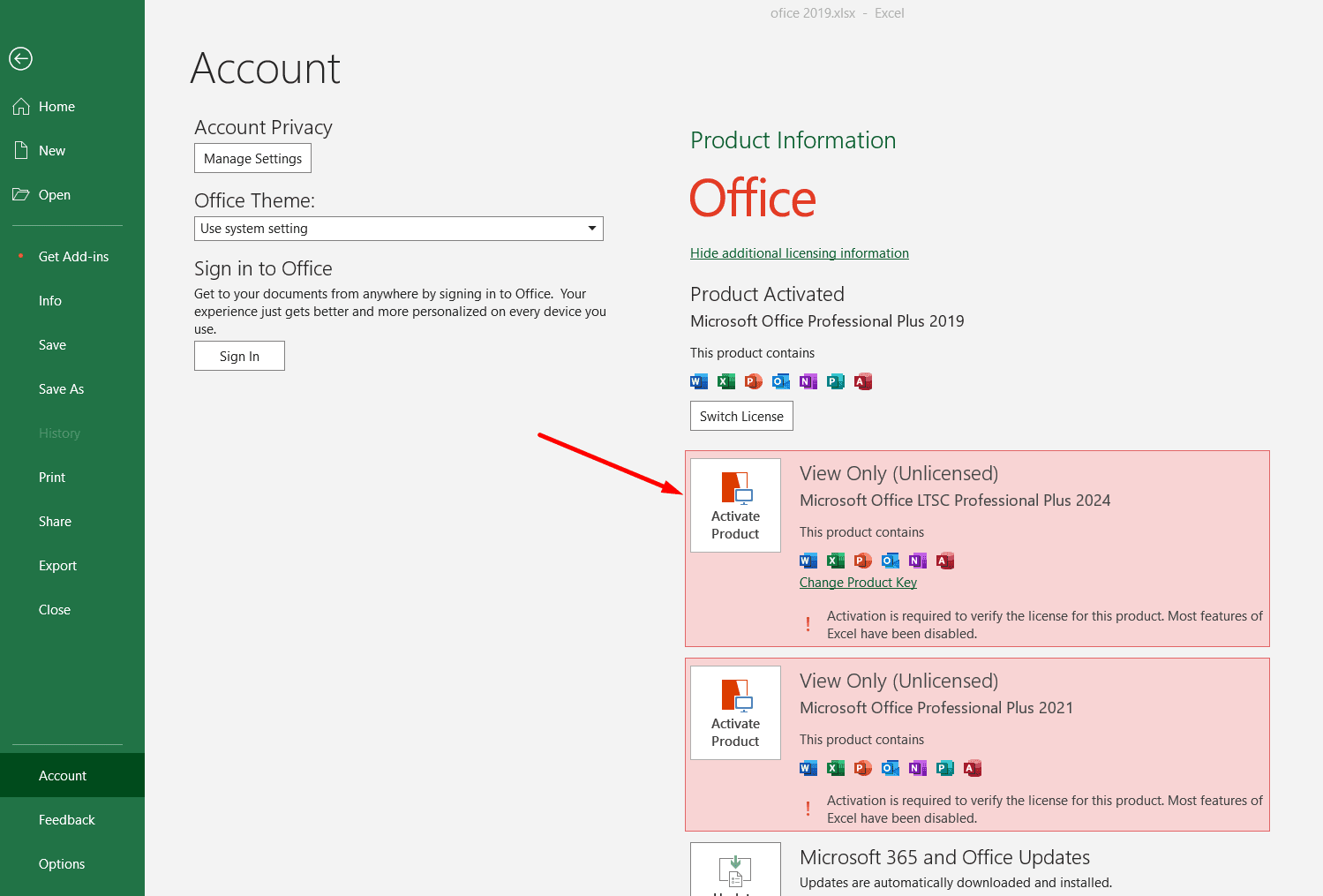Viewport: 1323px width, 896px height.
Task: Click the Publisher icon under Office 2021
Action: tap(945, 768)
